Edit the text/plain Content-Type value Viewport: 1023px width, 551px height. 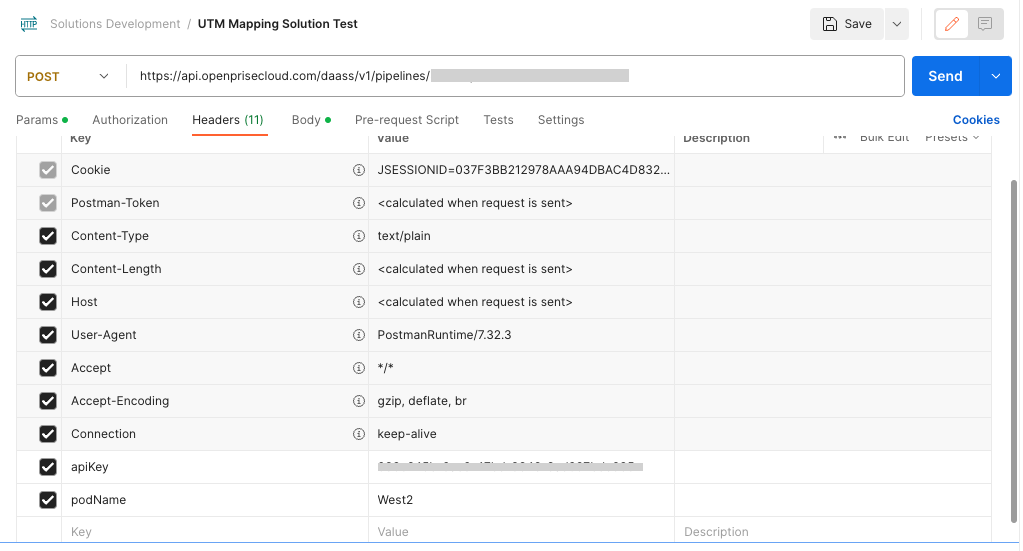coord(404,236)
